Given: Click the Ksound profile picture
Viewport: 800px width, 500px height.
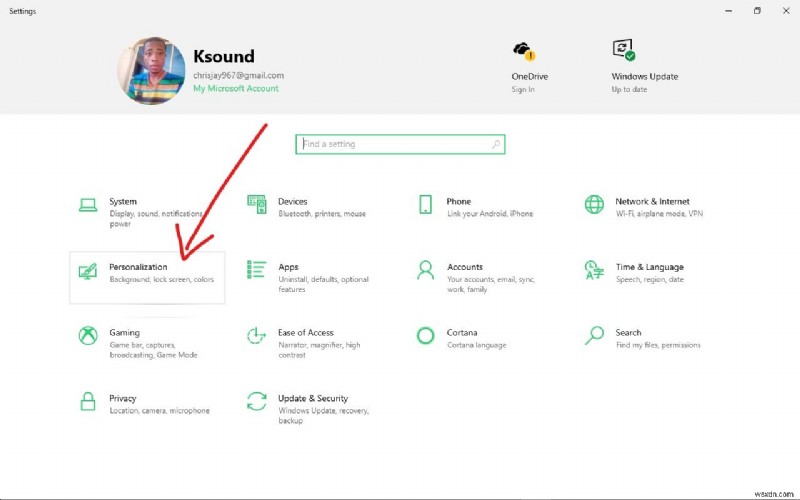Looking at the screenshot, I should [152, 70].
